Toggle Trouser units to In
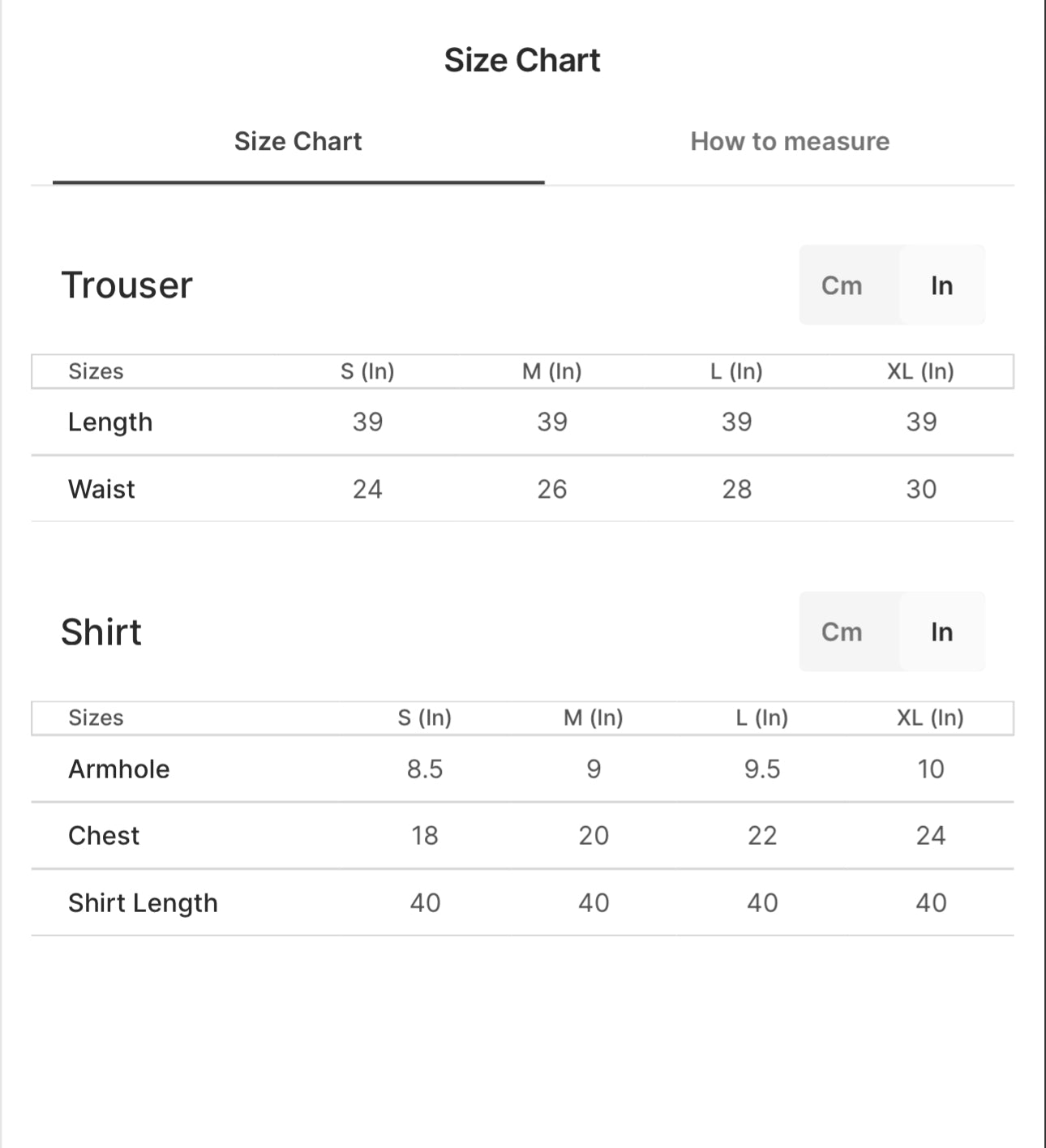1046x1148 pixels. (941, 285)
